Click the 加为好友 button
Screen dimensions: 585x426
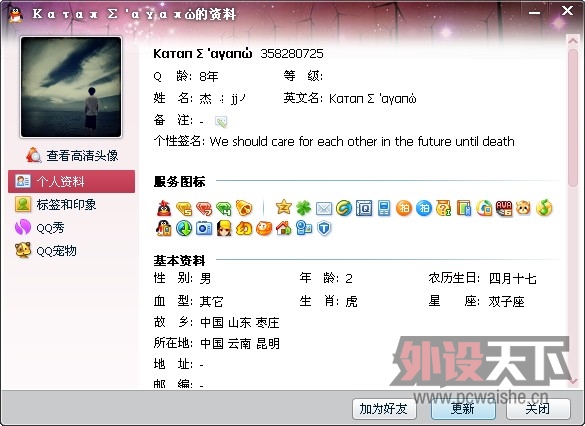coord(384,409)
